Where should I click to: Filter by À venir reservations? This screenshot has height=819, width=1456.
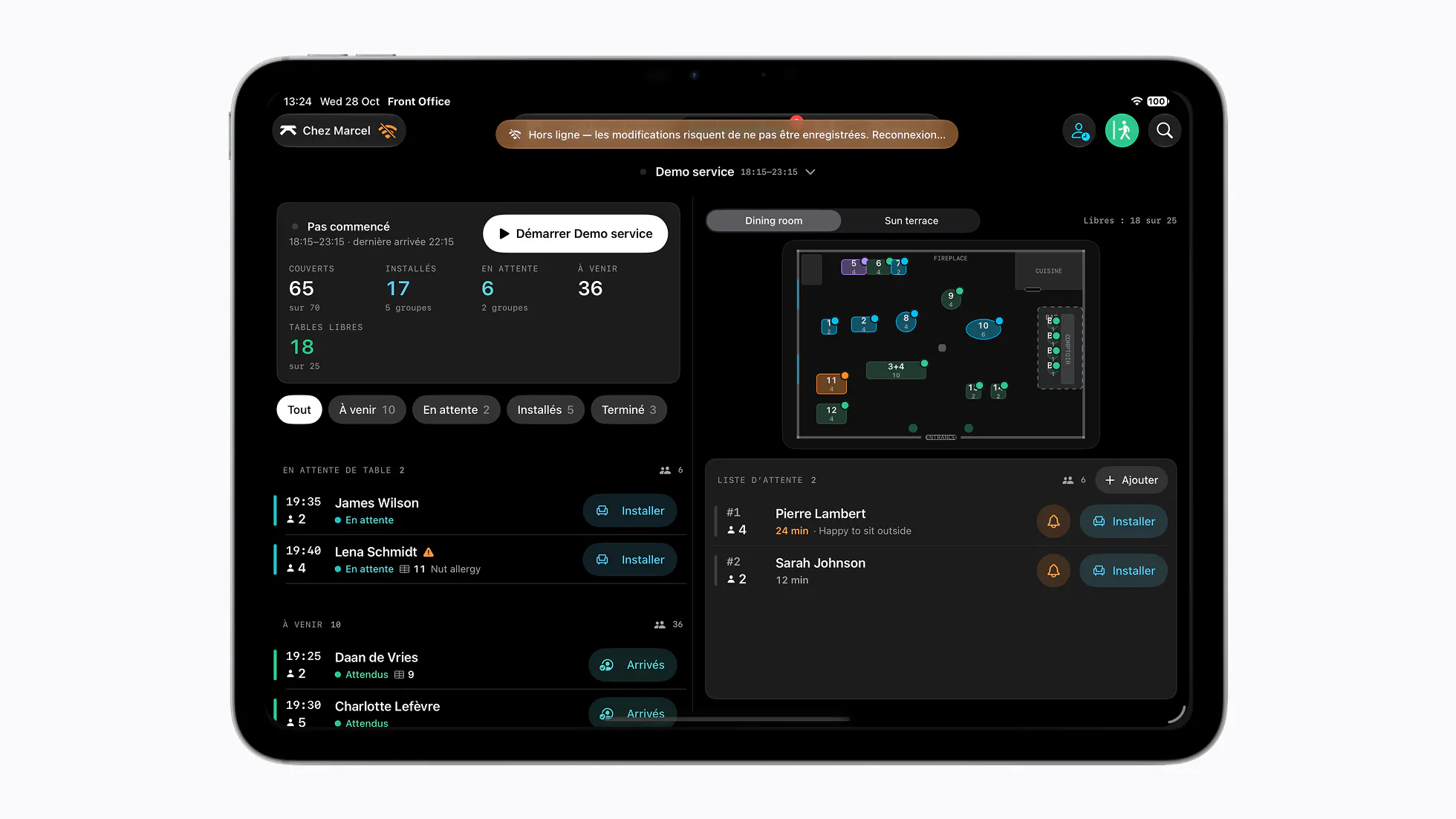click(x=367, y=409)
